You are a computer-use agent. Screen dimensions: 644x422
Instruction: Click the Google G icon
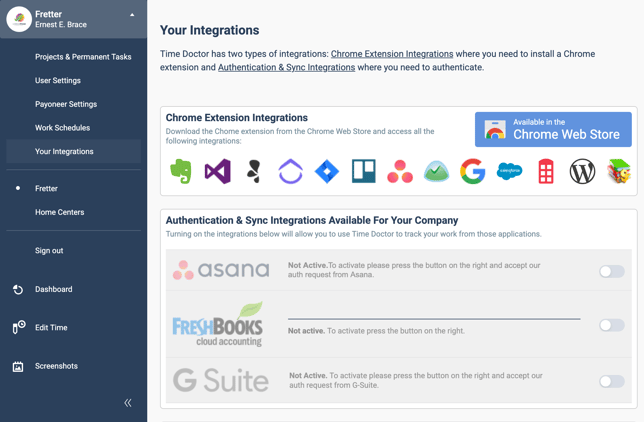tap(473, 171)
